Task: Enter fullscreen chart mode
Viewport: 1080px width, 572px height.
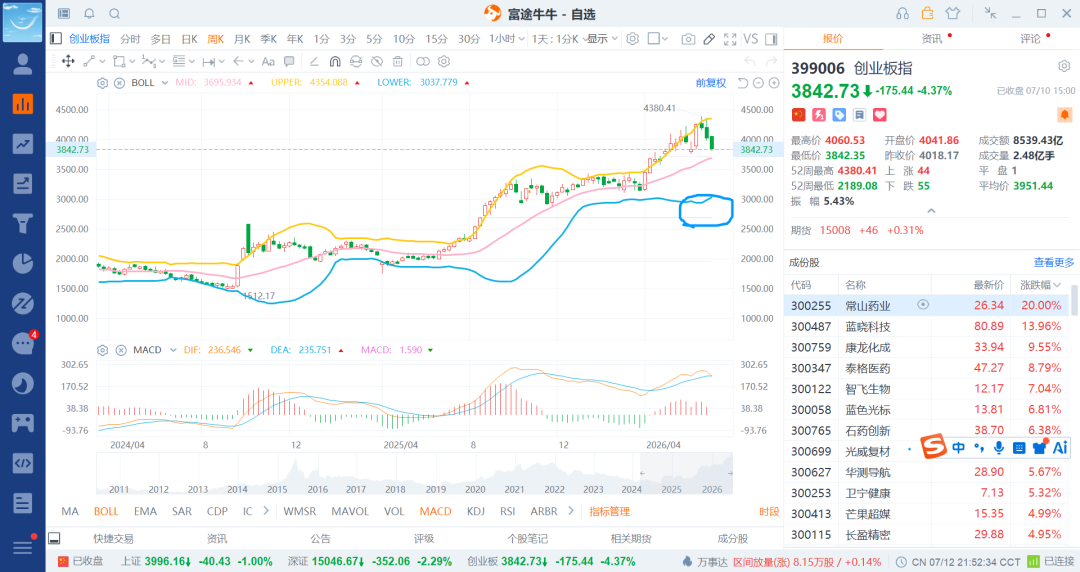Action: (730, 39)
